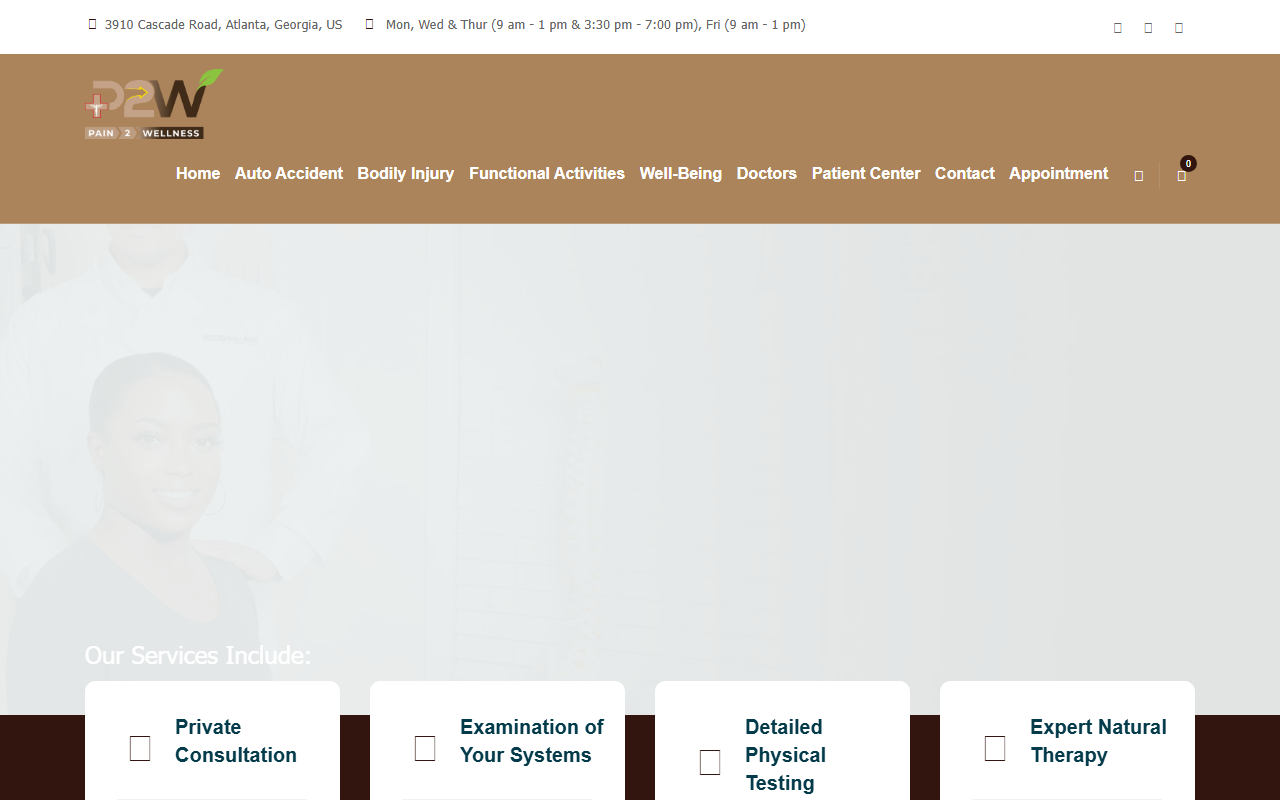Click the clock icon before office hours
Image resolution: width=1280 pixels, height=800 pixels.
click(369, 24)
